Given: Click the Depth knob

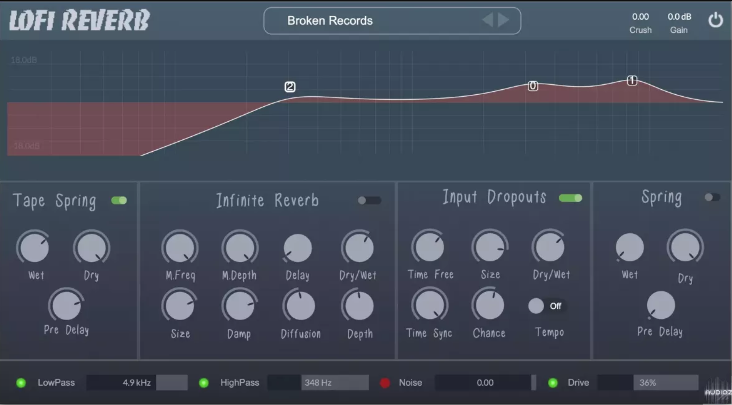Looking at the screenshot, I should click(359, 306).
